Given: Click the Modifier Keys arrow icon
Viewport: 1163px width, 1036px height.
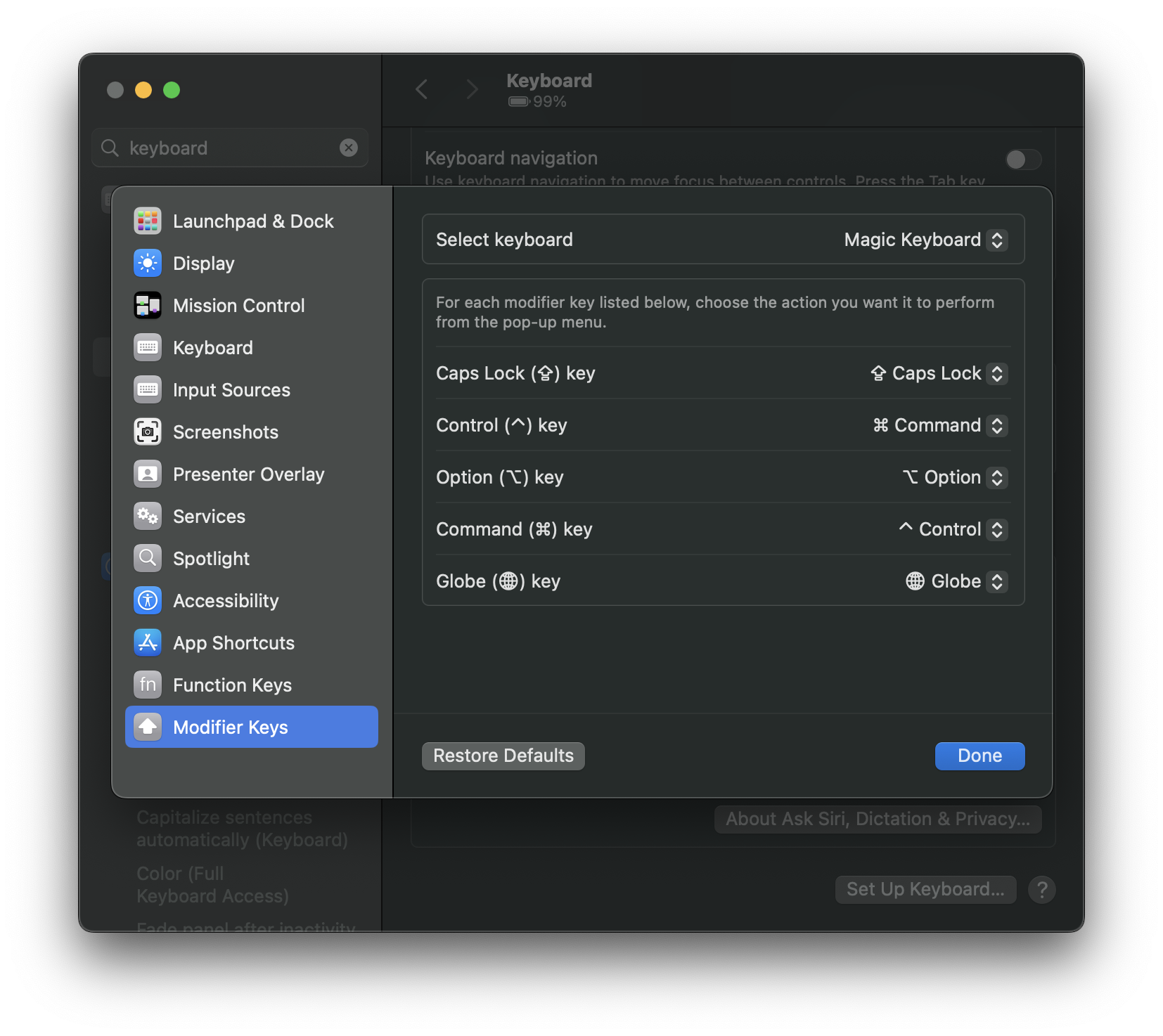Looking at the screenshot, I should coord(148,727).
